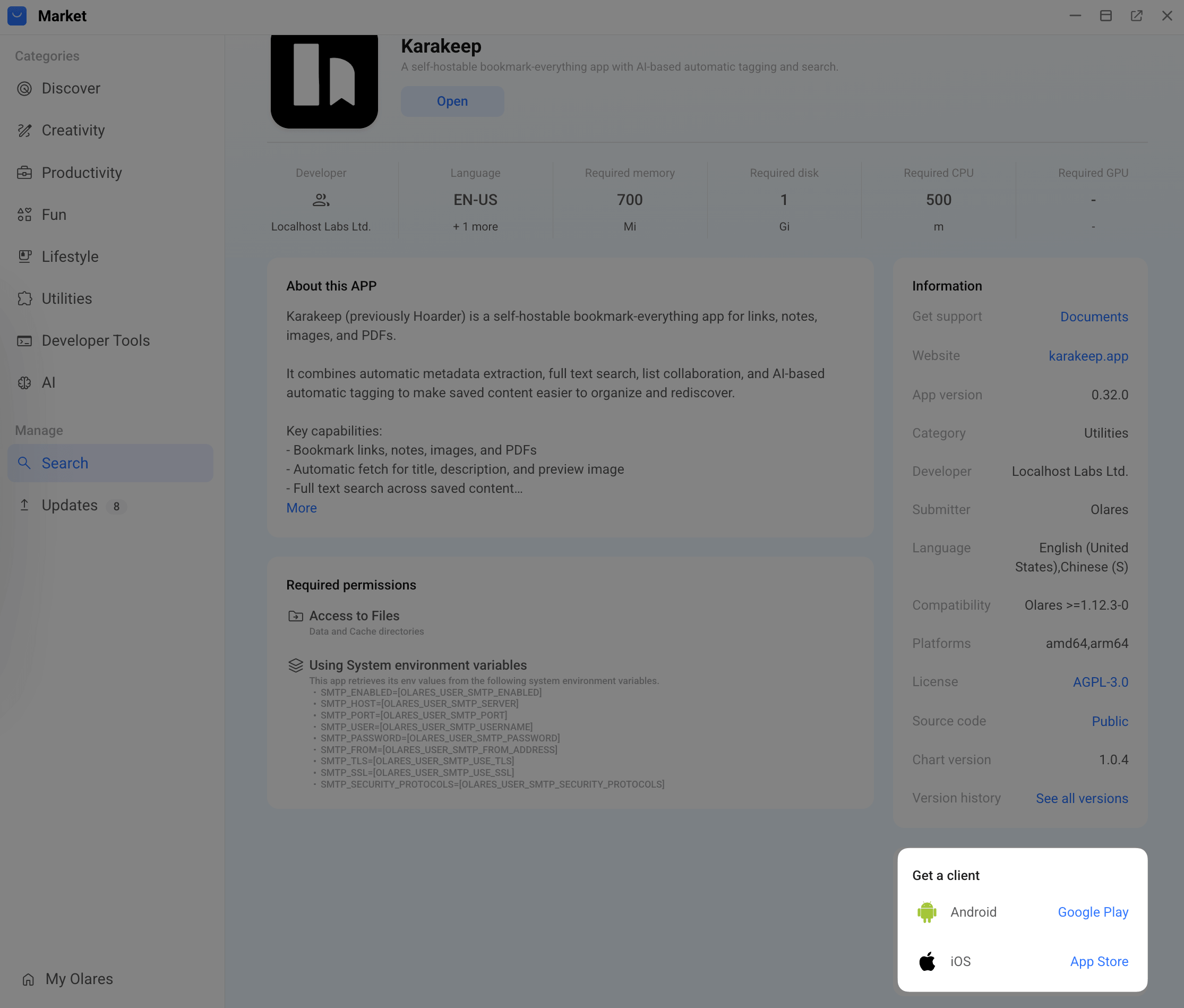
Task: Click the Developer Tools terminal icon
Action: pos(24,340)
